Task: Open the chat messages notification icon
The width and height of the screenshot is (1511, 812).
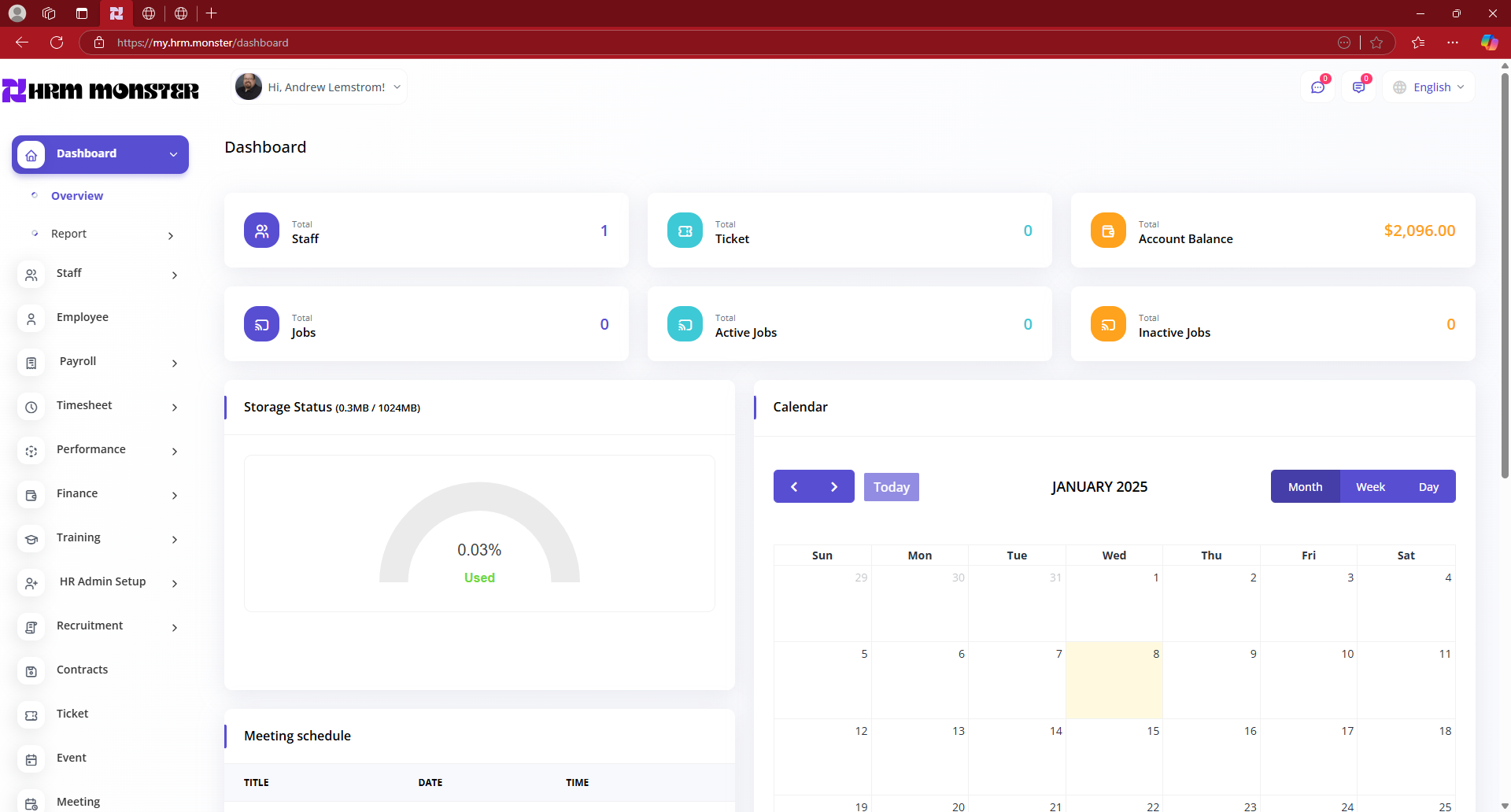Action: (1317, 87)
